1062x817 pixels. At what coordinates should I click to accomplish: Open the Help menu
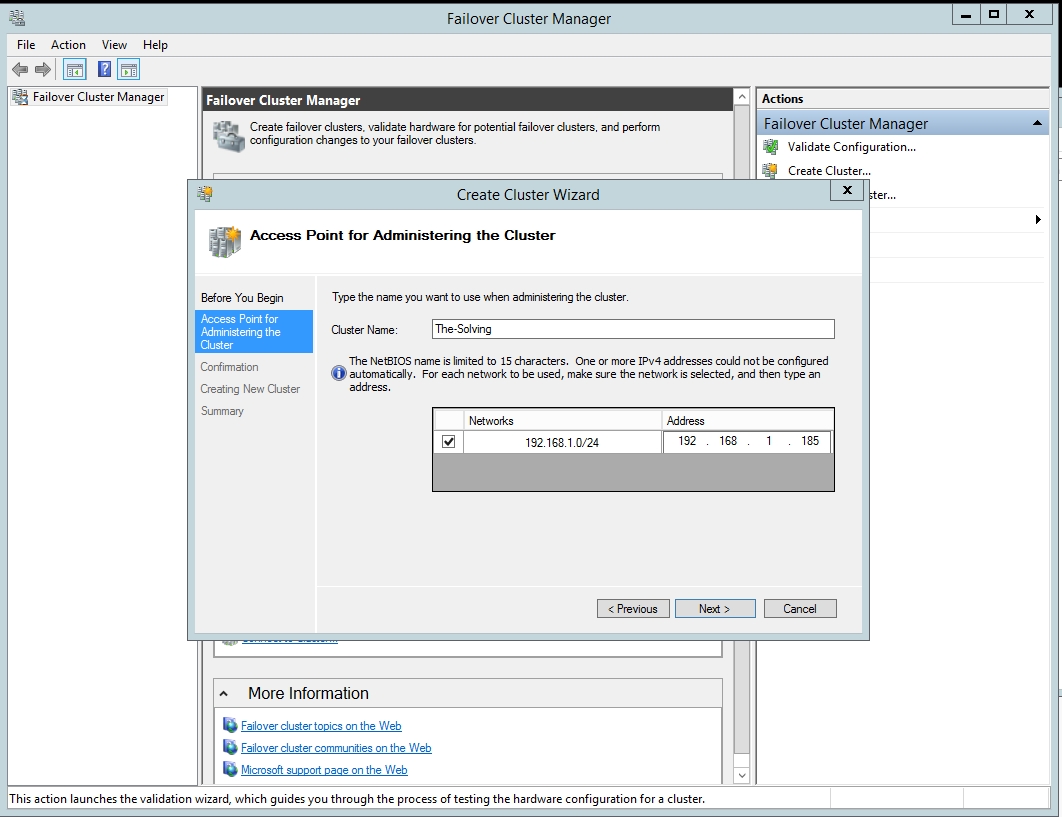(155, 45)
